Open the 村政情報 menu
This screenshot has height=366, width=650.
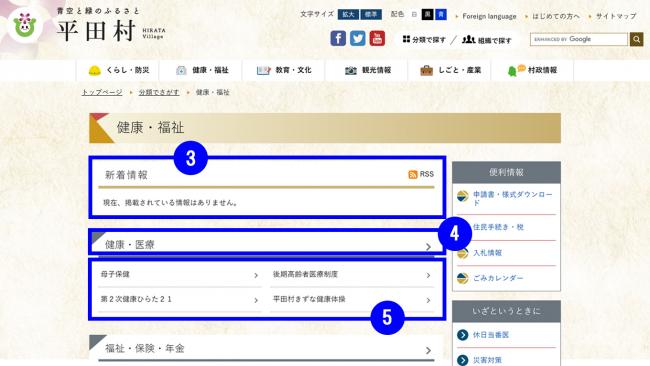click(532, 70)
